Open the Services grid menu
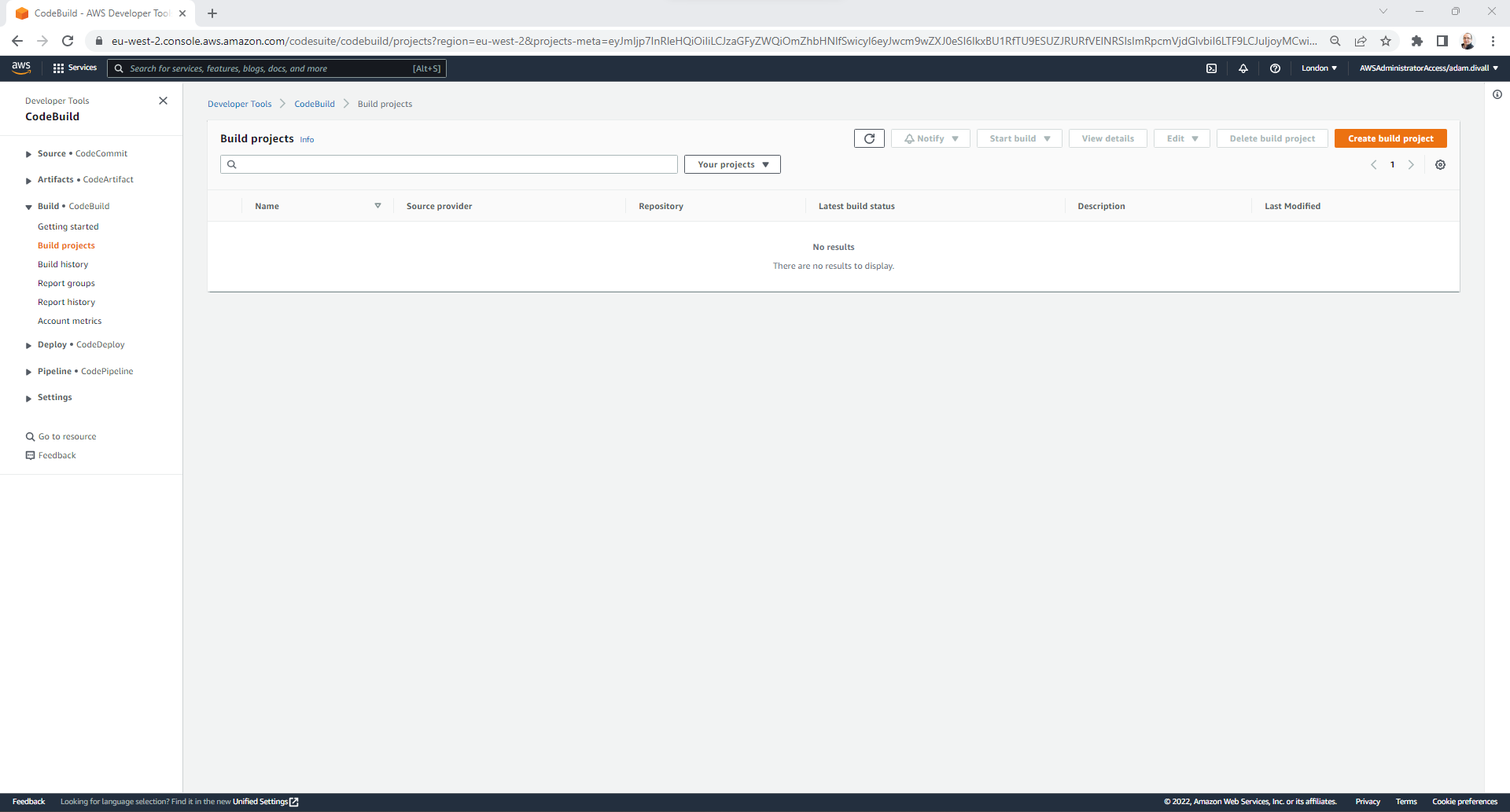1510x812 pixels. coord(75,68)
